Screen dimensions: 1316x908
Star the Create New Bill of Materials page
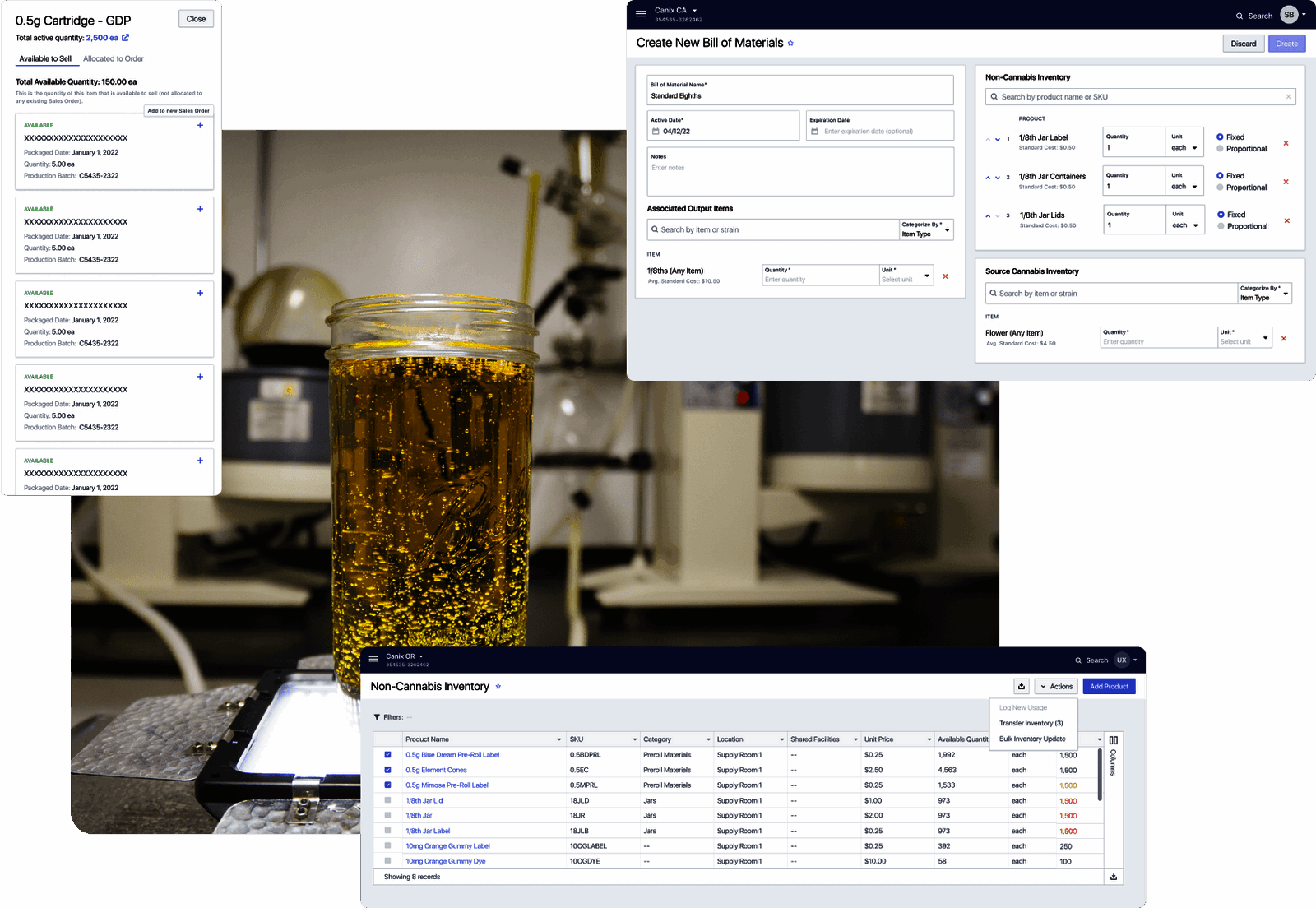coord(790,43)
